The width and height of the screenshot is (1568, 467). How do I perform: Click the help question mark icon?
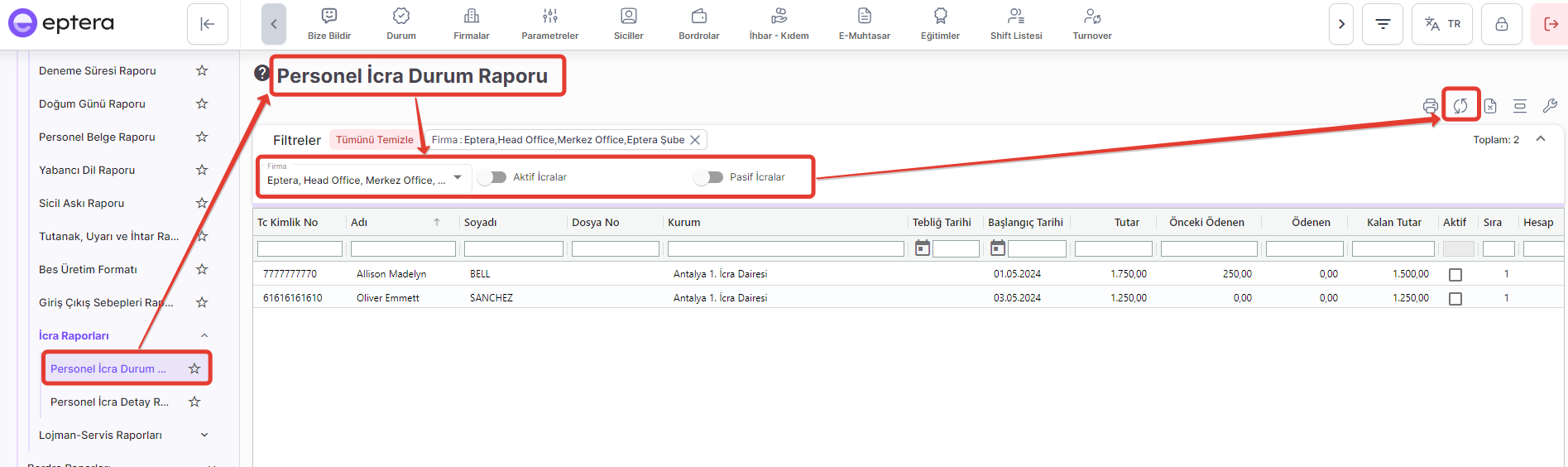point(261,74)
